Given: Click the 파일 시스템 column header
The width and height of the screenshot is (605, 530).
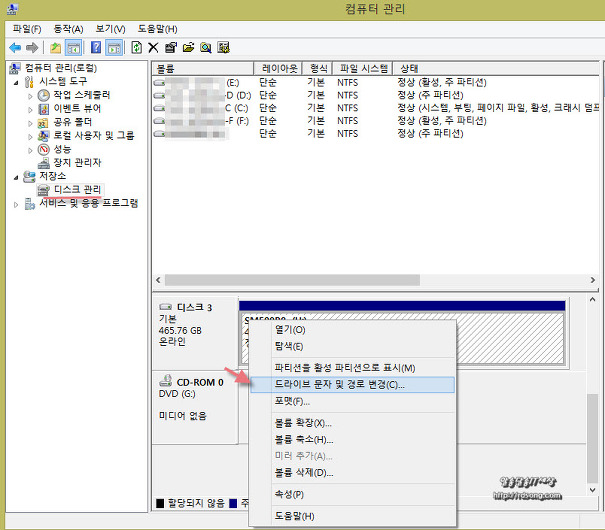Looking at the screenshot, I should (x=364, y=68).
